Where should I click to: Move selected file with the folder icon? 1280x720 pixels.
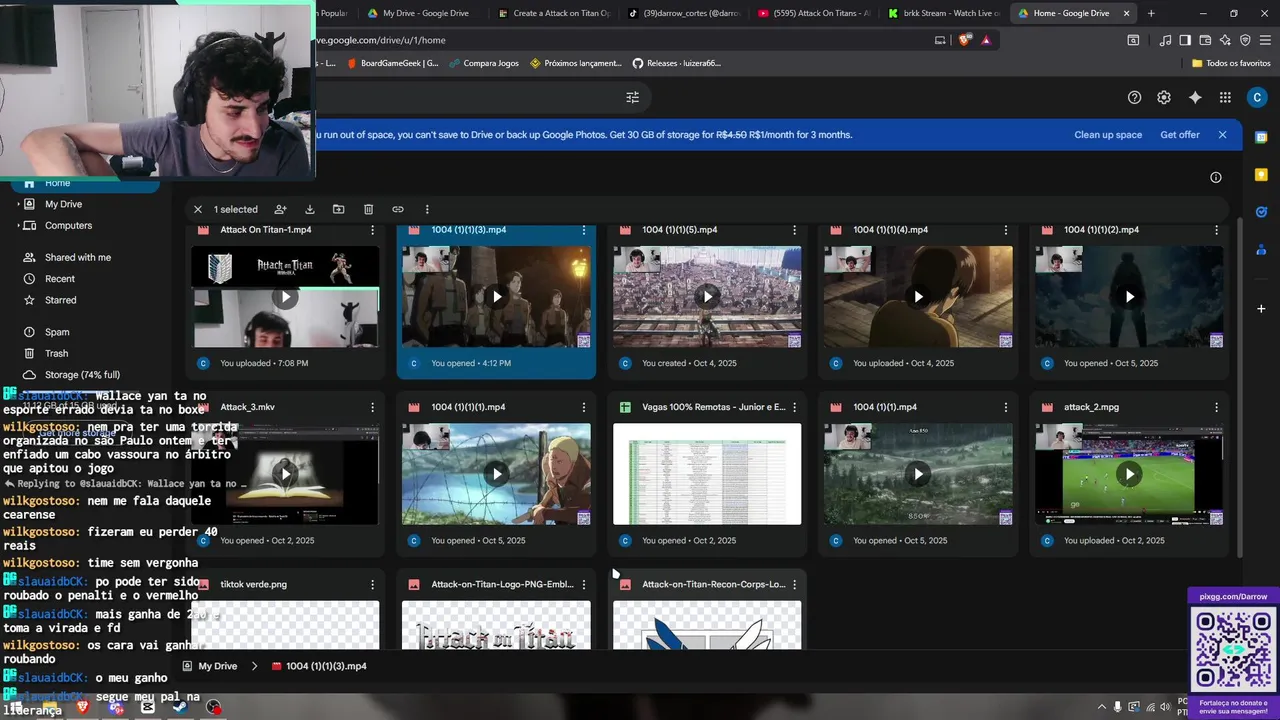[x=339, y=209]
